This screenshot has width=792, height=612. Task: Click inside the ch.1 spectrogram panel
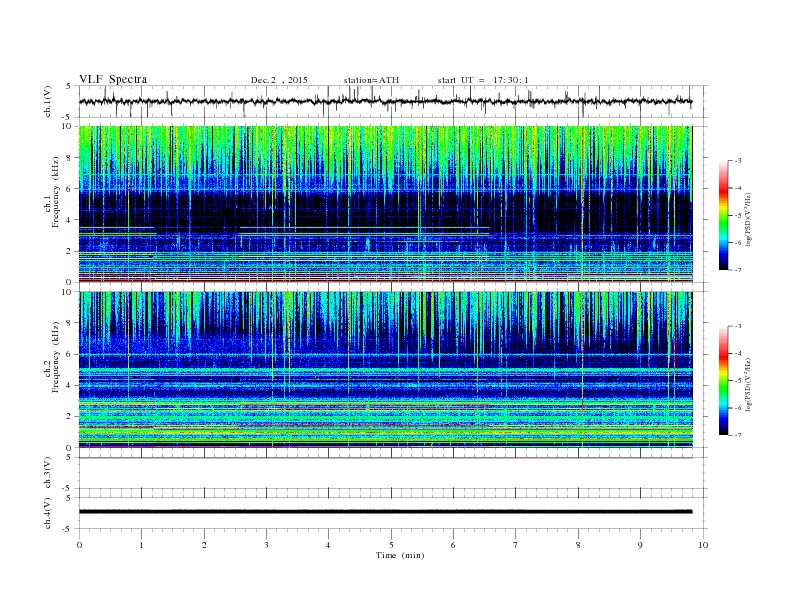(x=385, y=204)
